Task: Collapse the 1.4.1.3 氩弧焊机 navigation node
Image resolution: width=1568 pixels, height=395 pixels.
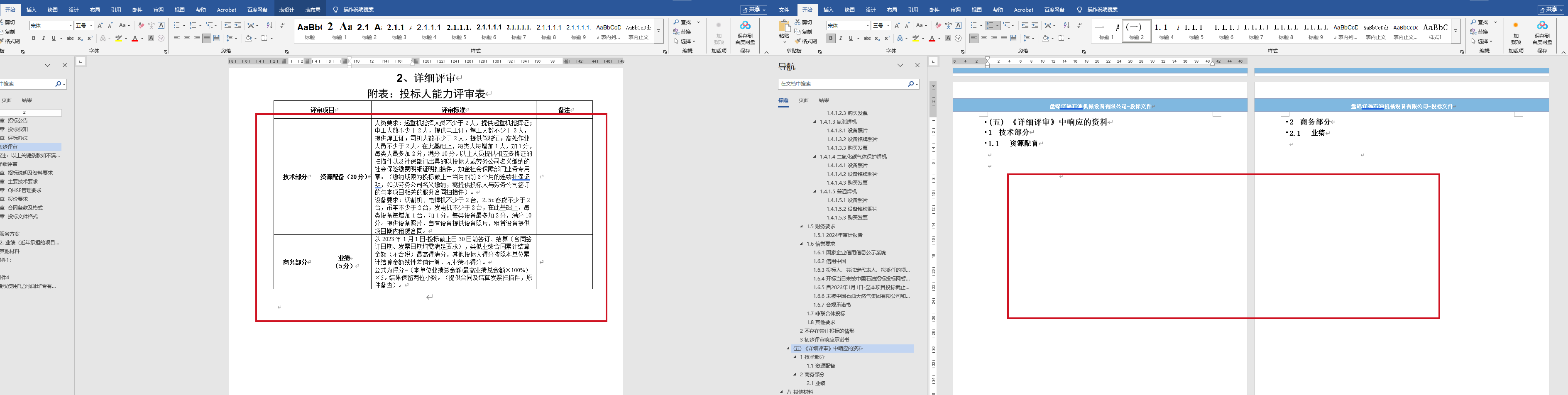Action: 815,122
